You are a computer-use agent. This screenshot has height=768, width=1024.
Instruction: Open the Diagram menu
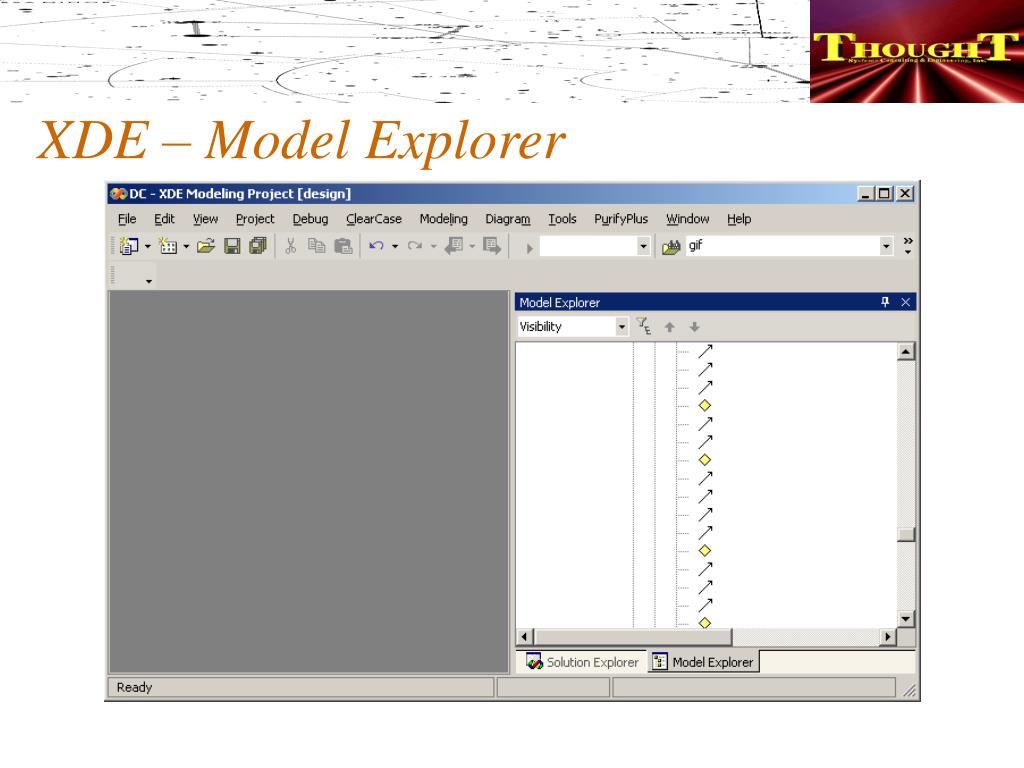[507, 219]
